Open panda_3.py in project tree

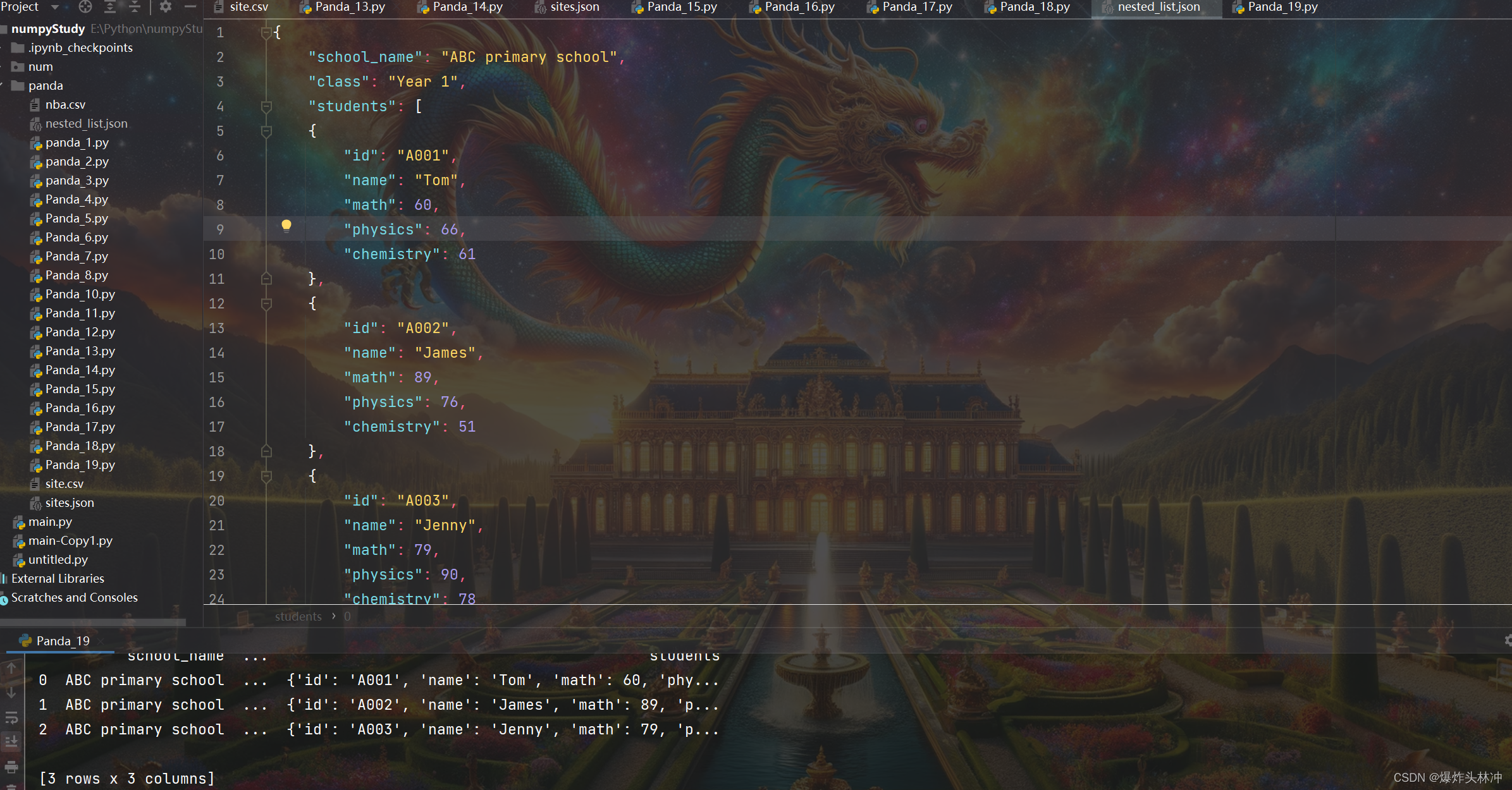(x=77, y=180)
